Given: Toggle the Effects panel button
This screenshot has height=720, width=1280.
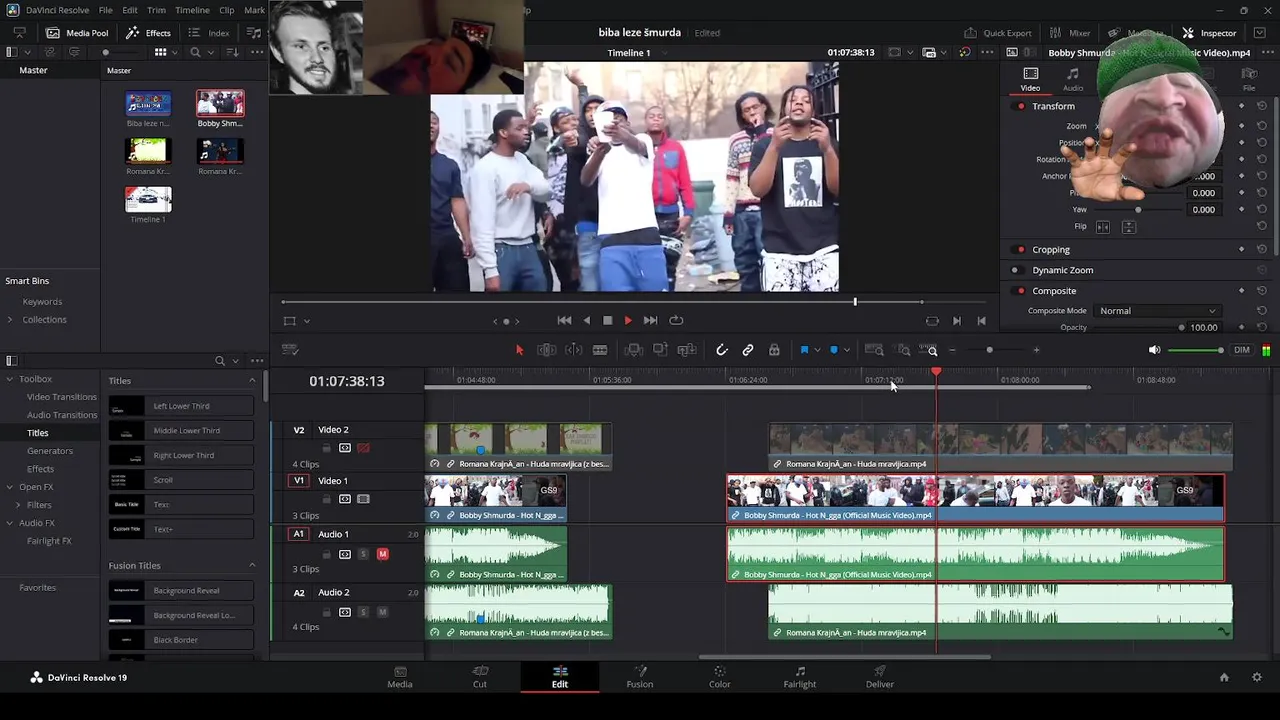Looking at the screenshot, I should [148, 33].
